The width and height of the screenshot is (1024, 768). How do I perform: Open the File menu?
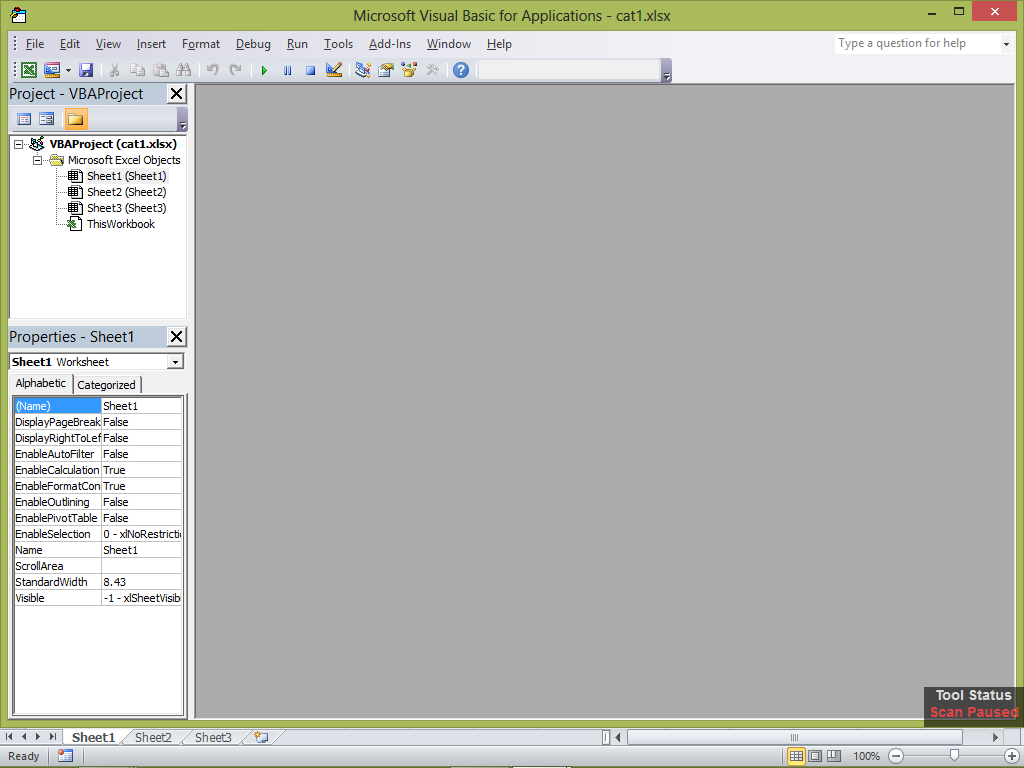(x=35, y=44)
